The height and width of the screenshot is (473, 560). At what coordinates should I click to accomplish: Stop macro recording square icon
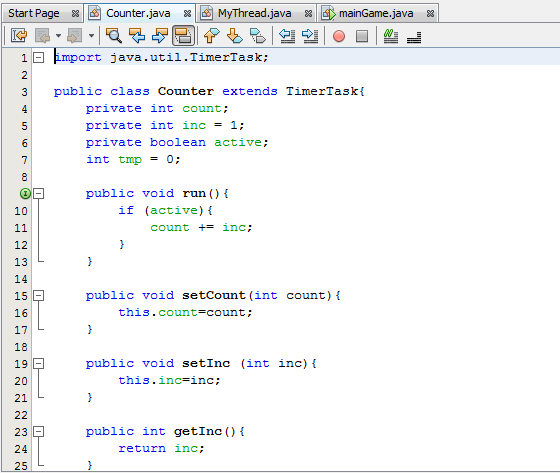362,36
